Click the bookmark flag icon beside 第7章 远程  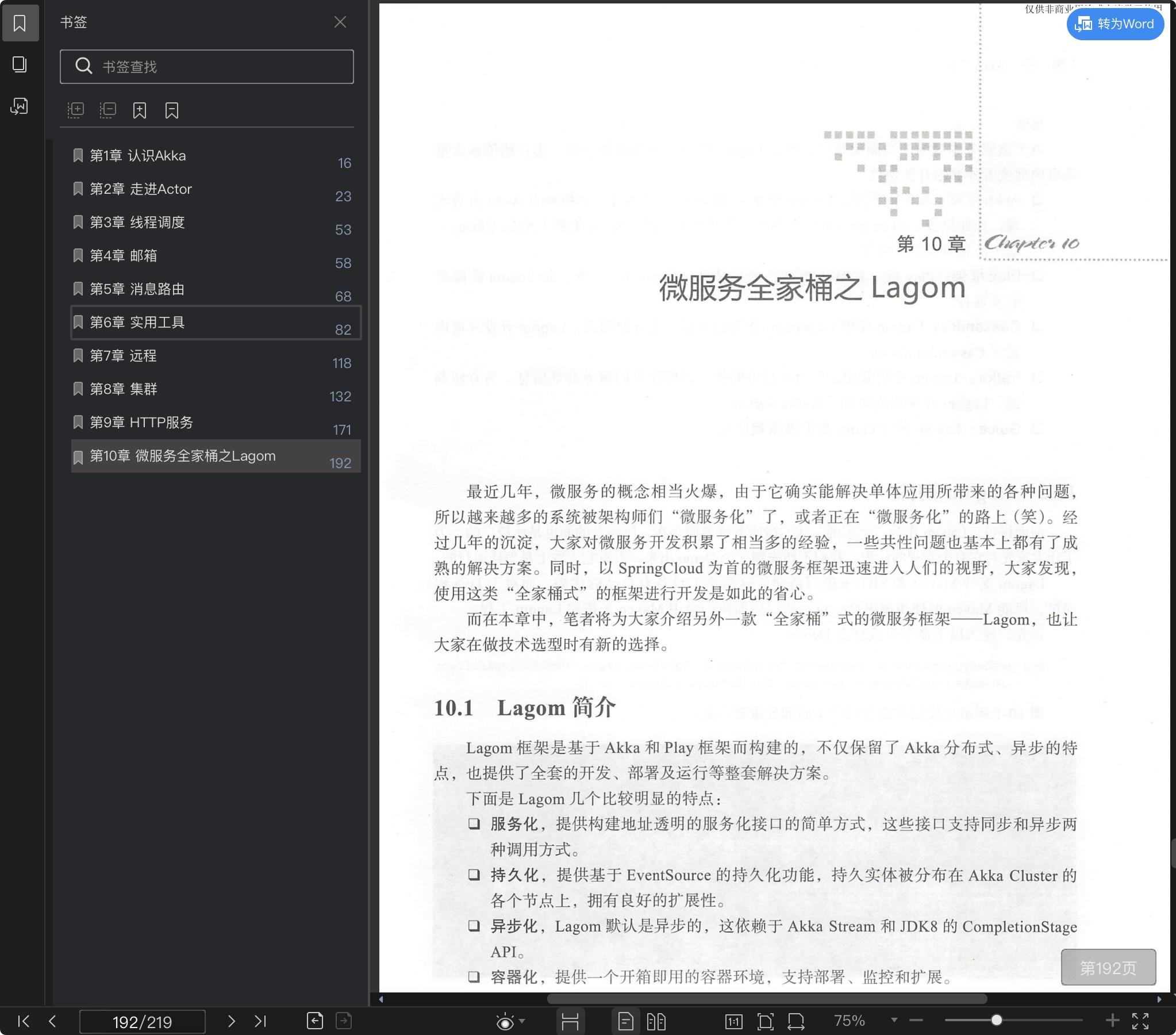[78, 356]
